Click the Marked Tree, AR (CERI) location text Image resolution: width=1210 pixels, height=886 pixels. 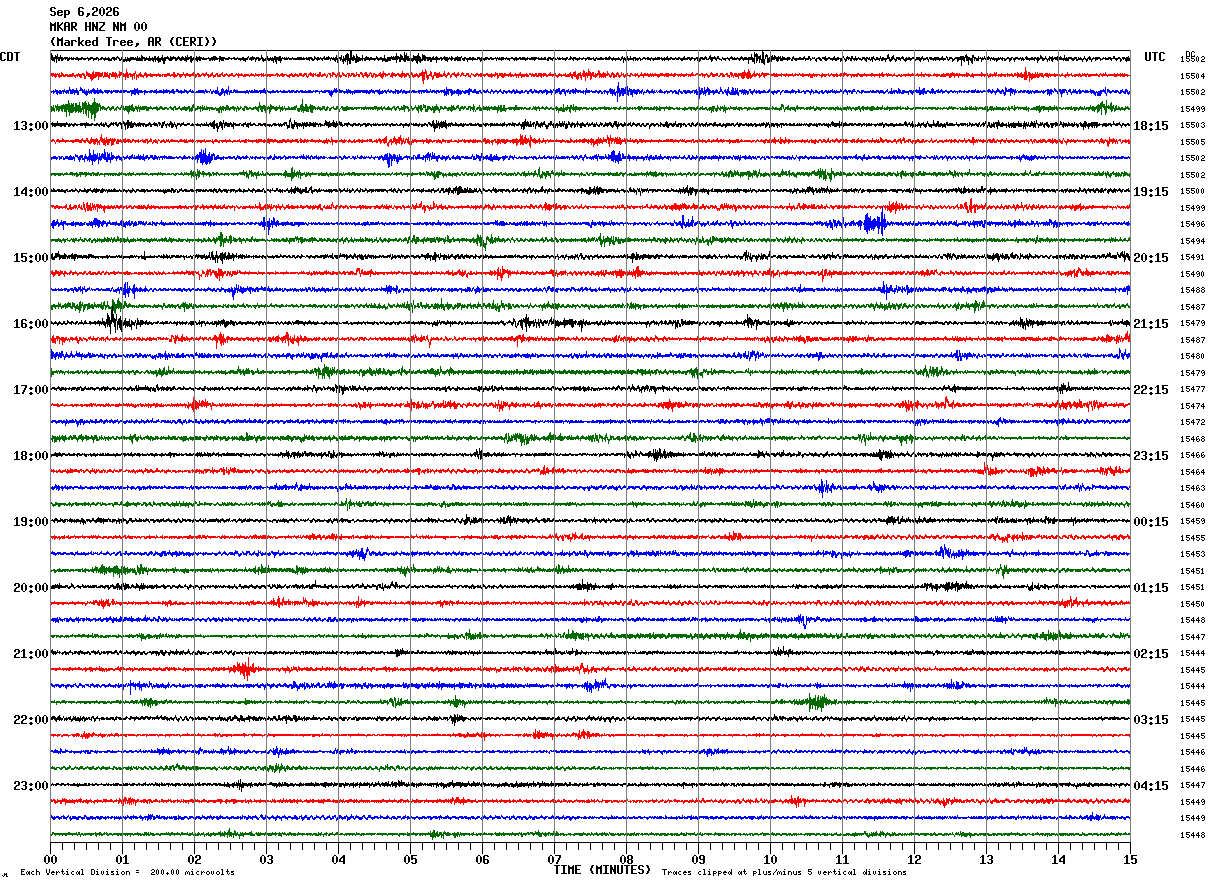tap(133, 42)
